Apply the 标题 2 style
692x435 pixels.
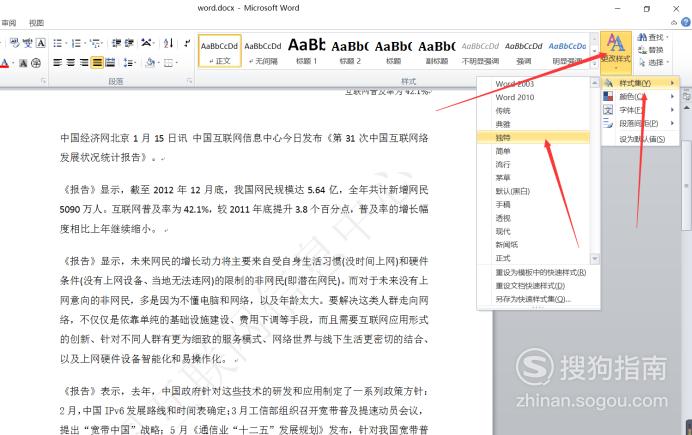pos(350,51)
